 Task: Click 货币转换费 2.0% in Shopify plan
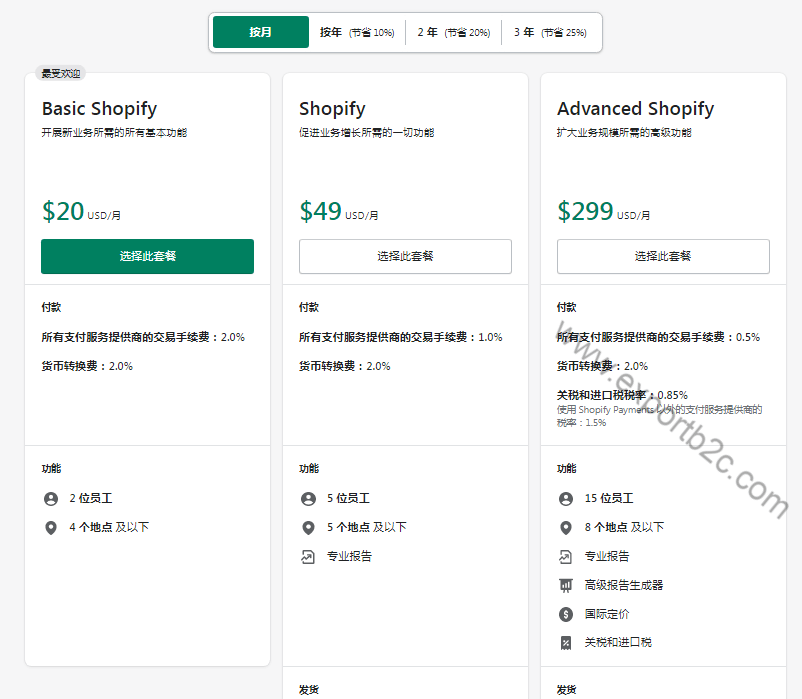(x=345, y=366)
